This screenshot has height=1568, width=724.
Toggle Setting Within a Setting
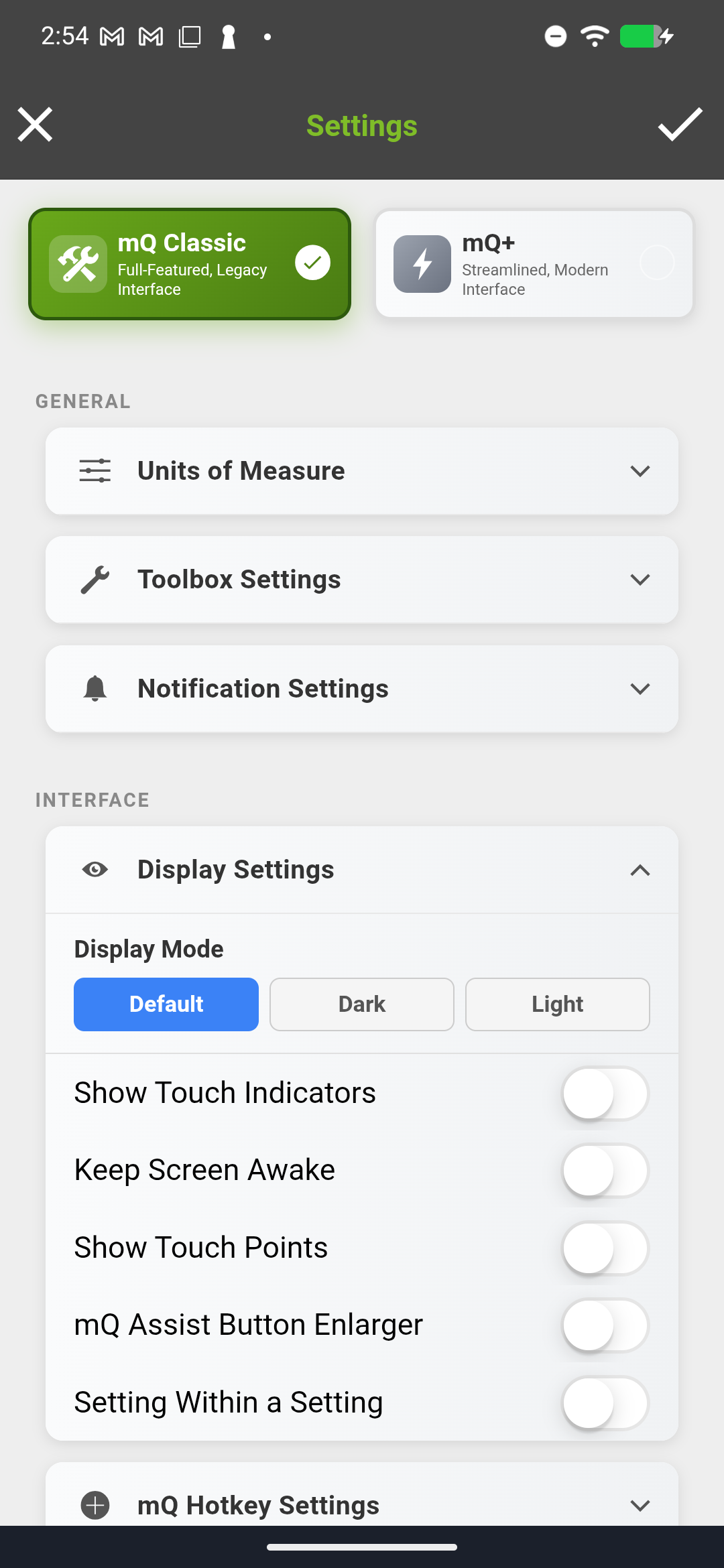pos(603,1402)
